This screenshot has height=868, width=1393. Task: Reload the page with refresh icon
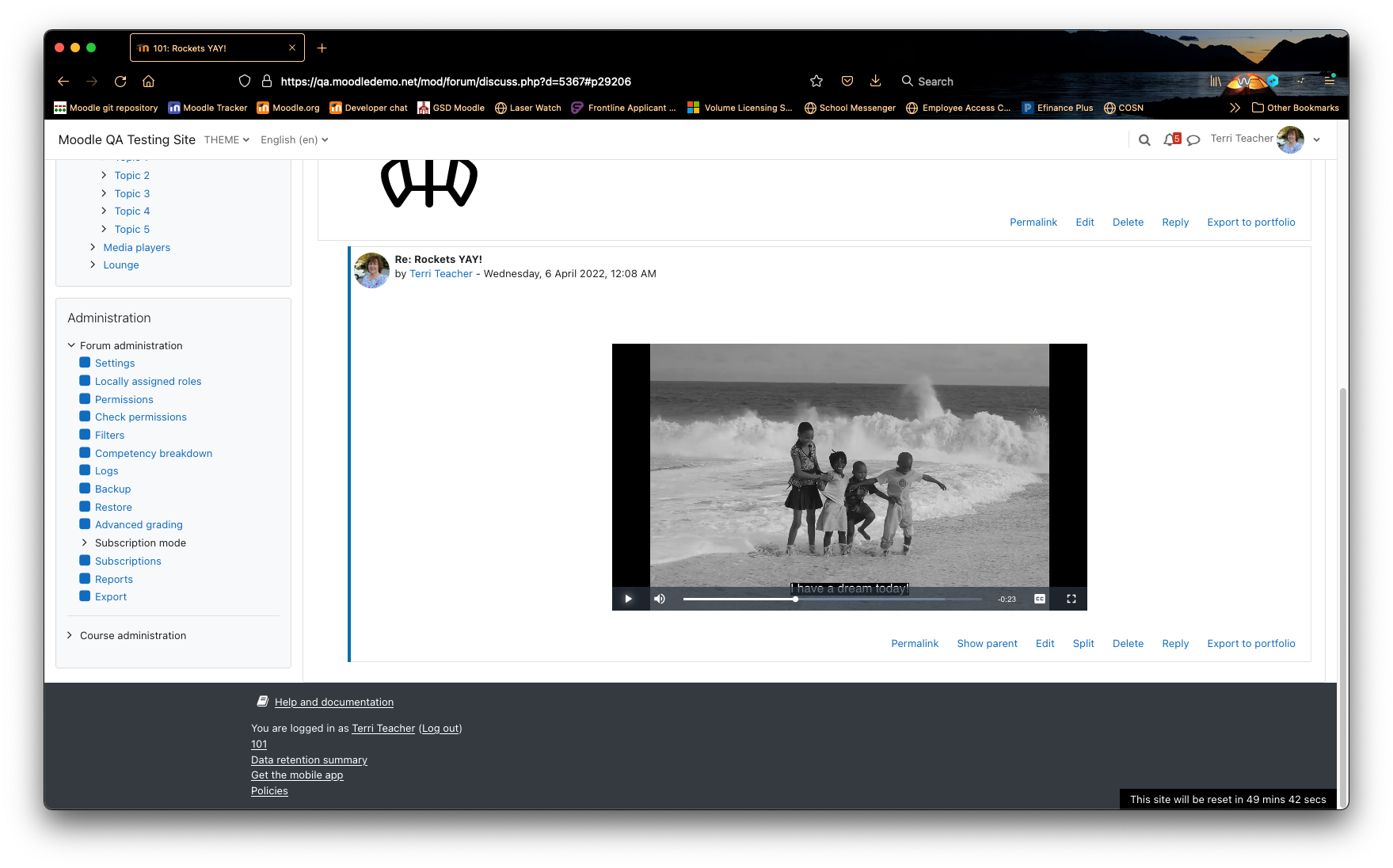[x=120, y=81]
